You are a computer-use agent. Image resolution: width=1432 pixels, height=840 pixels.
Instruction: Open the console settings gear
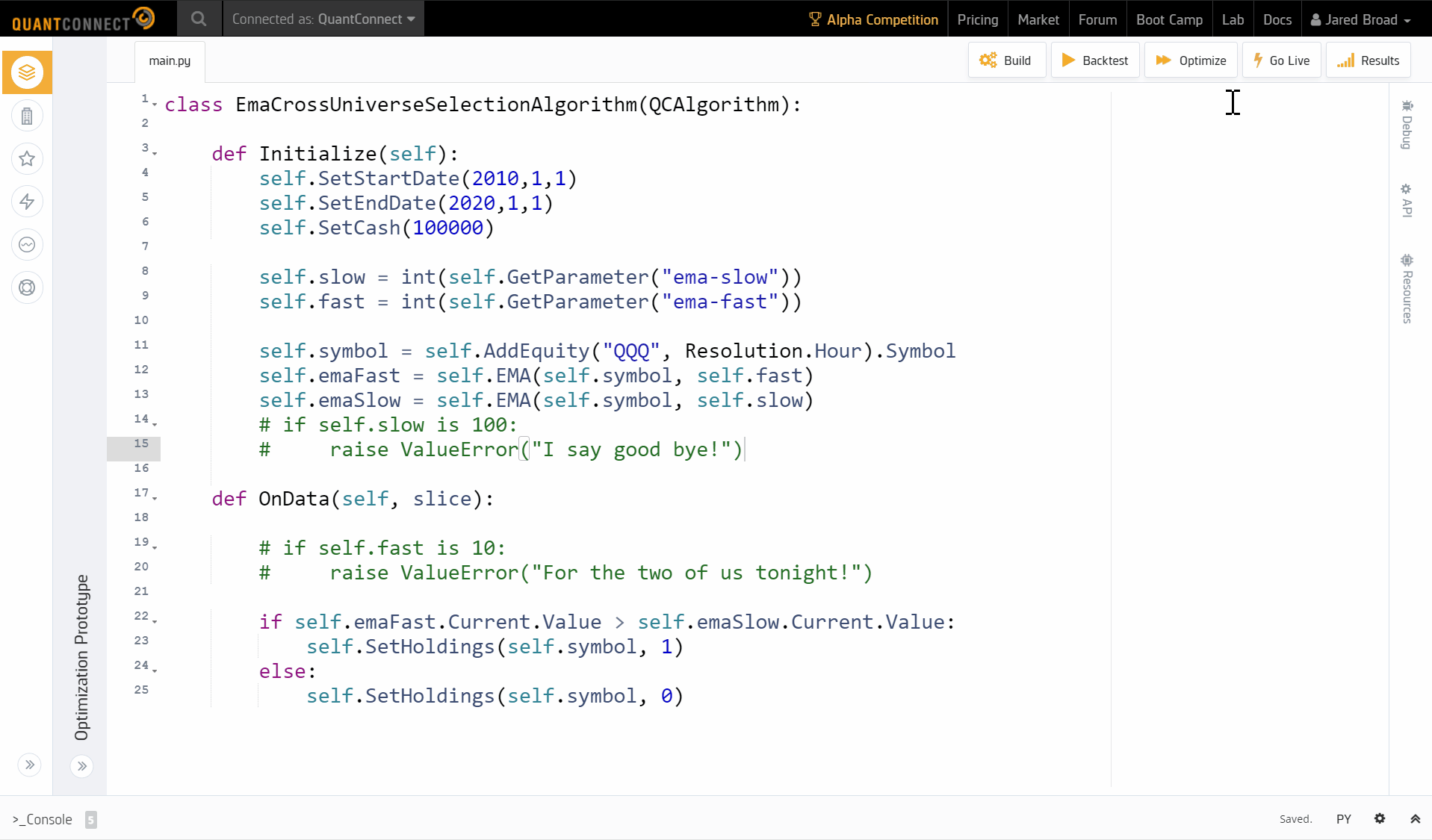pos(1379,819)
